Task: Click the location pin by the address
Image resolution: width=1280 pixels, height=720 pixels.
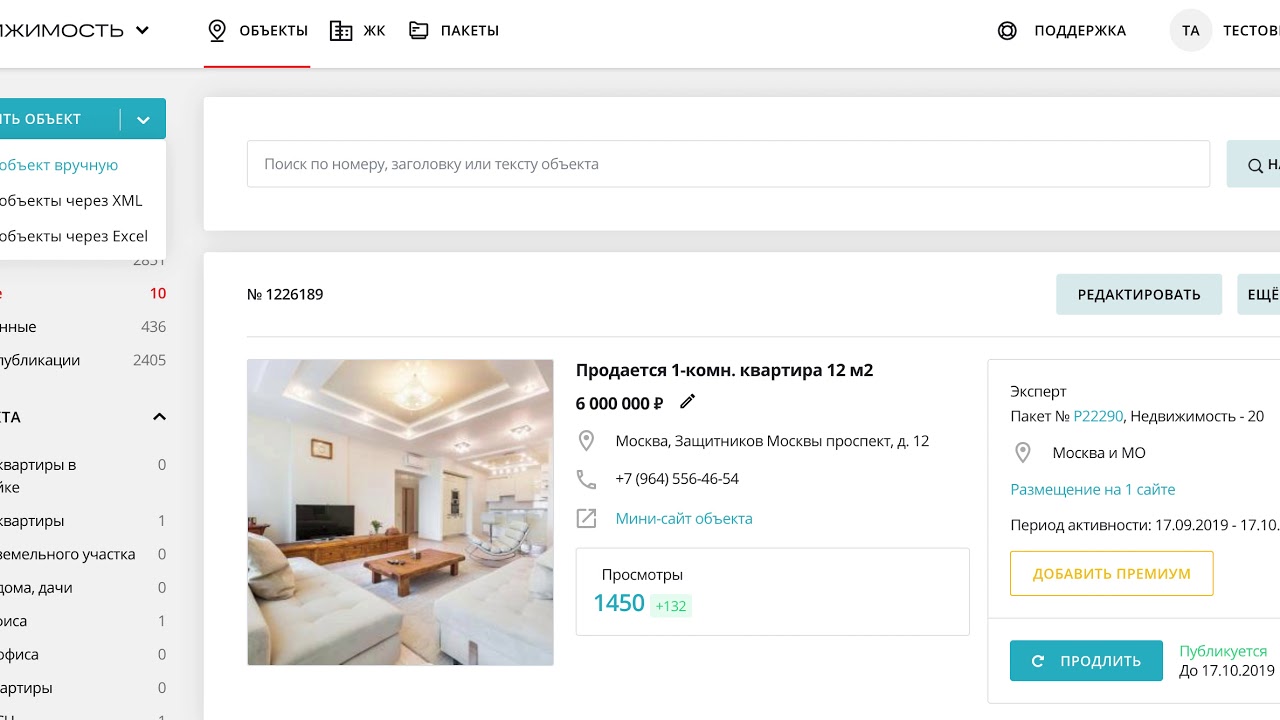Action: (586, 441)
